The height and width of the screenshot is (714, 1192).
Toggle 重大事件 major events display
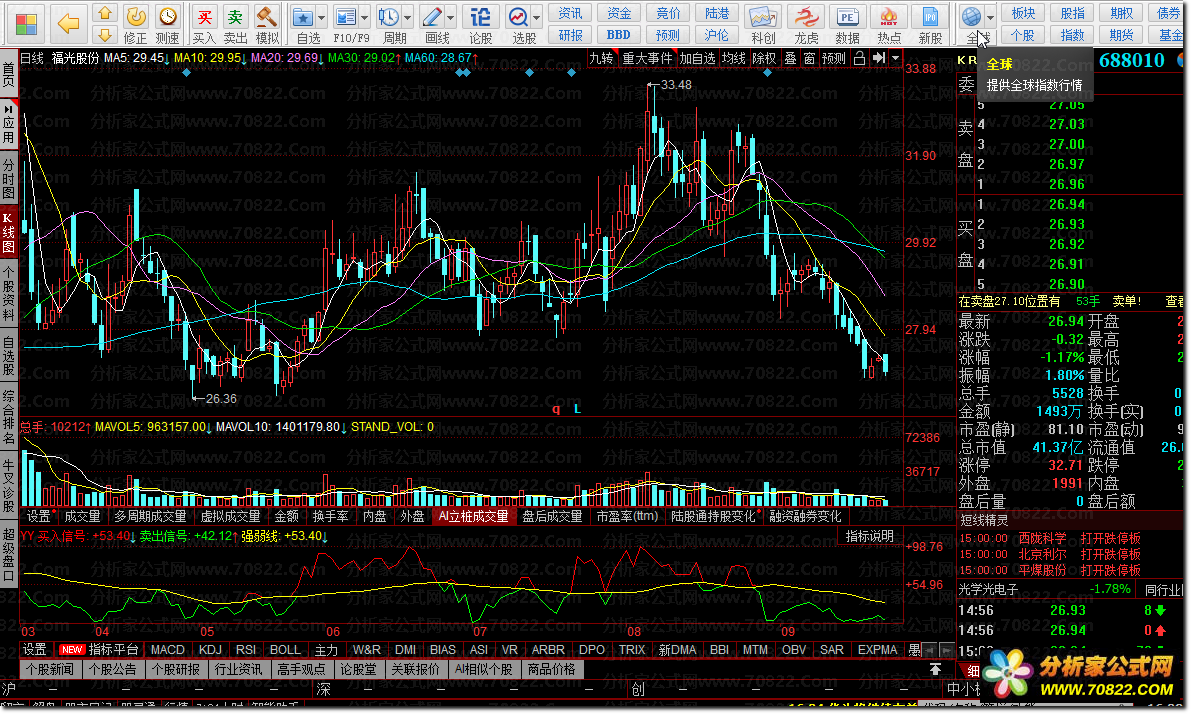(647, 59)
